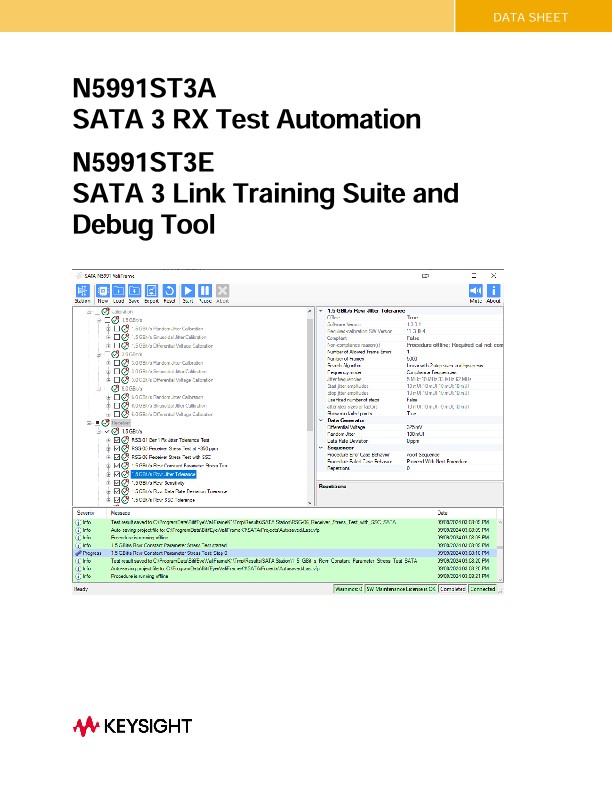
Task: Click the Progress row wrench icon in log
Action: coord(78,553)
